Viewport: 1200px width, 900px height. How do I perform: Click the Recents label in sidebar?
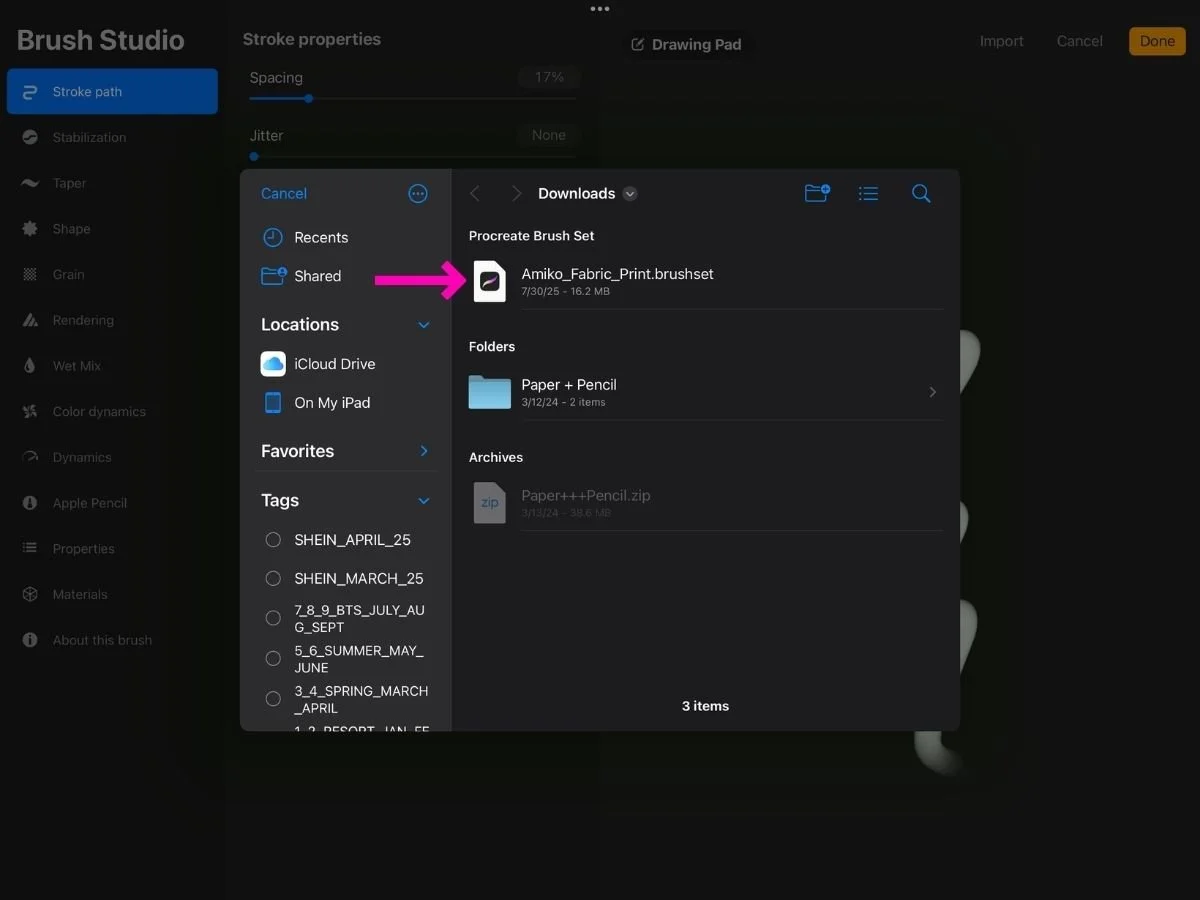(321, 237)
